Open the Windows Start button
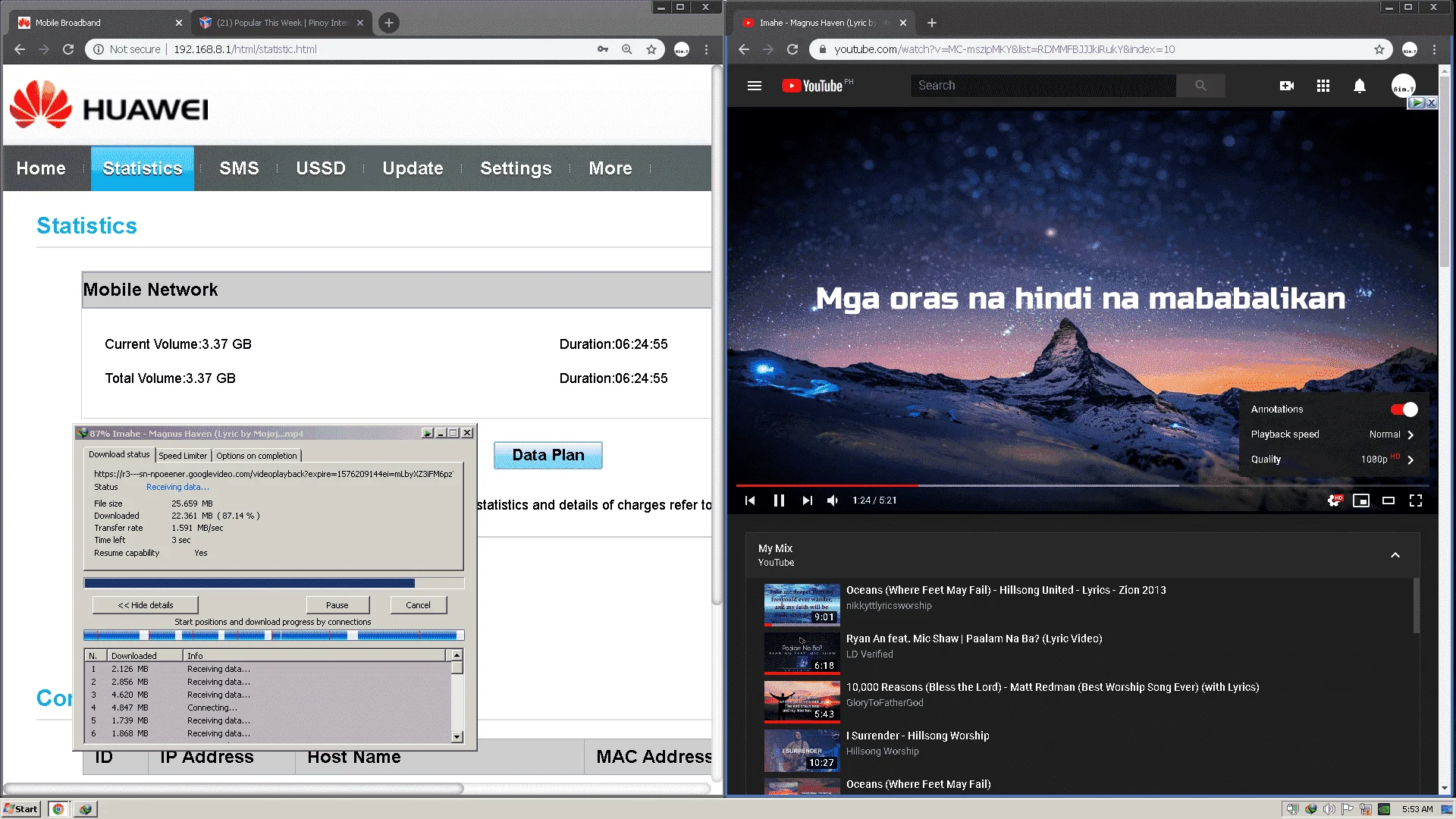 (x=21, y=809)
